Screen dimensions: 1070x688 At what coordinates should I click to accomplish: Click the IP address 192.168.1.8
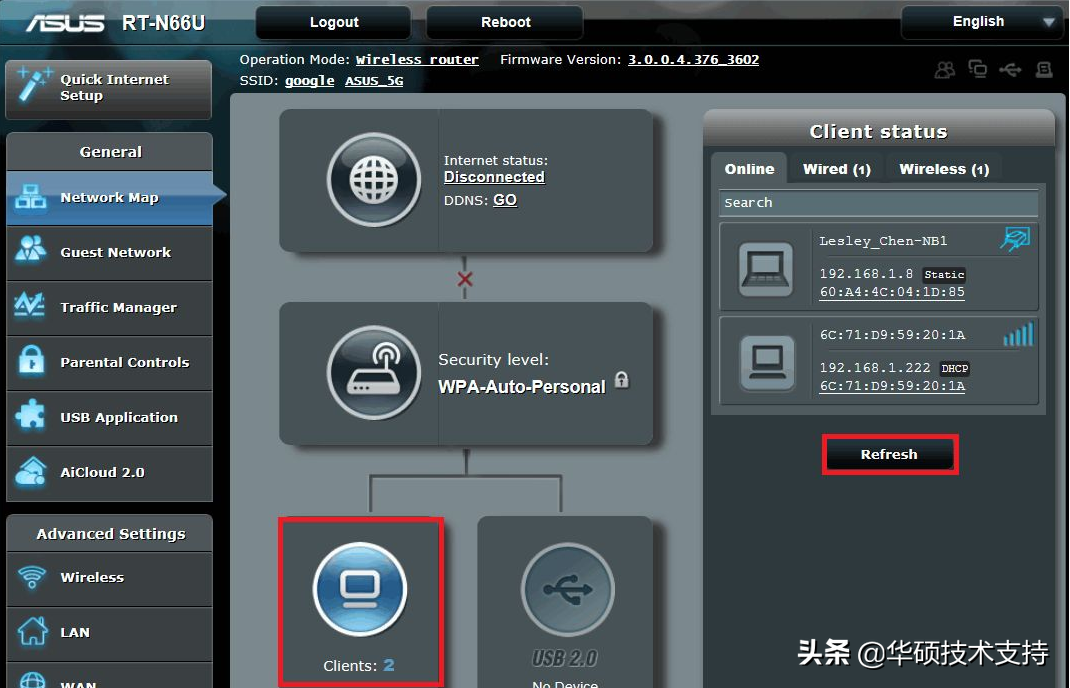(x=866, y=274)
